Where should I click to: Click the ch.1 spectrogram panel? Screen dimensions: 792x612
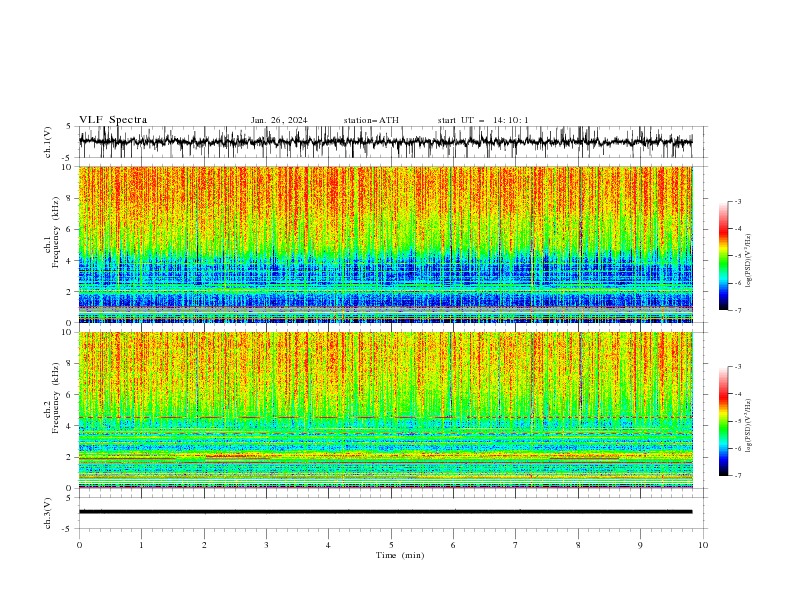pyautogui.click(x=385, y=244)
